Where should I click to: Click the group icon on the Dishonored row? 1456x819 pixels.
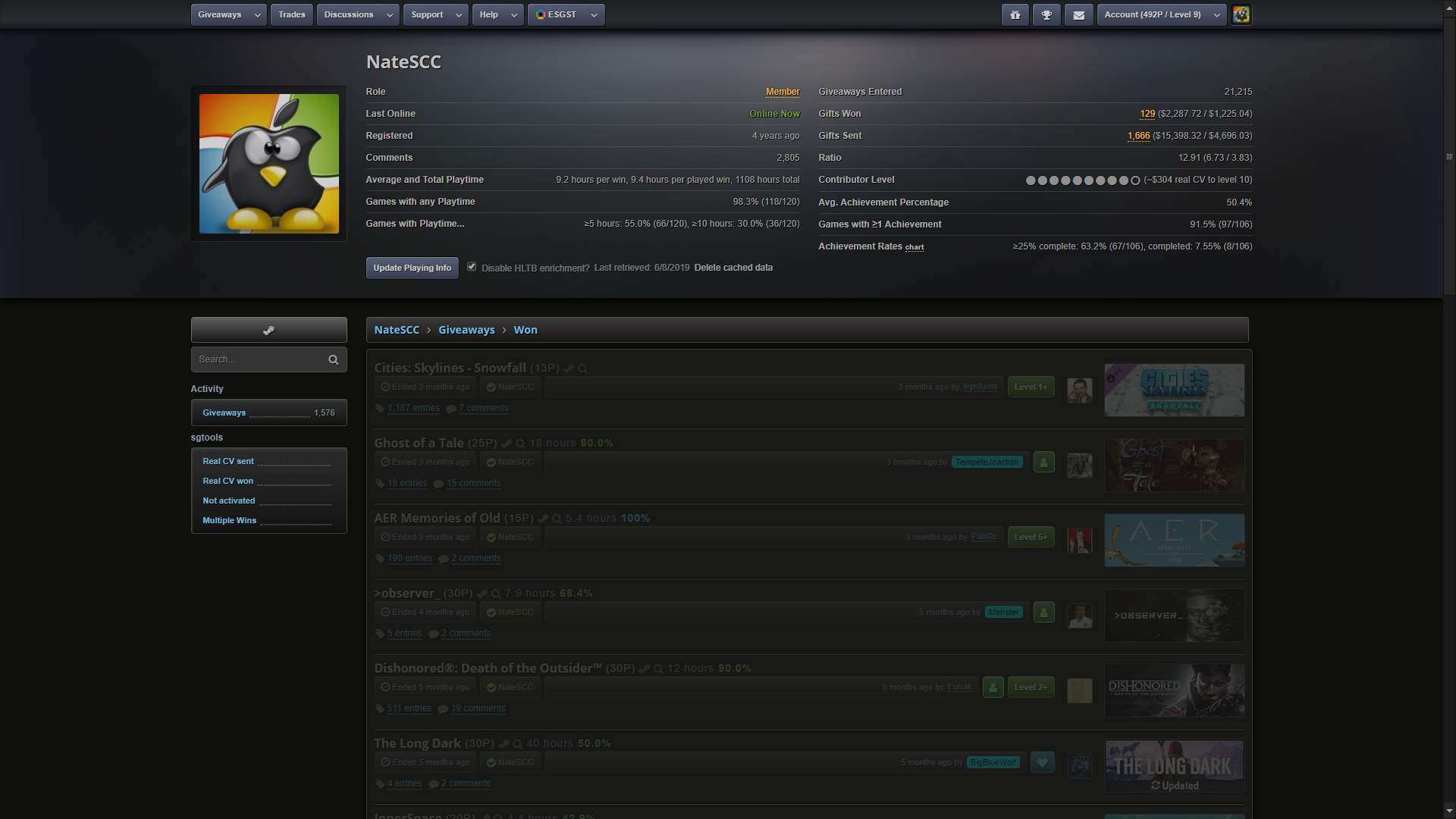tap(993, 687)
